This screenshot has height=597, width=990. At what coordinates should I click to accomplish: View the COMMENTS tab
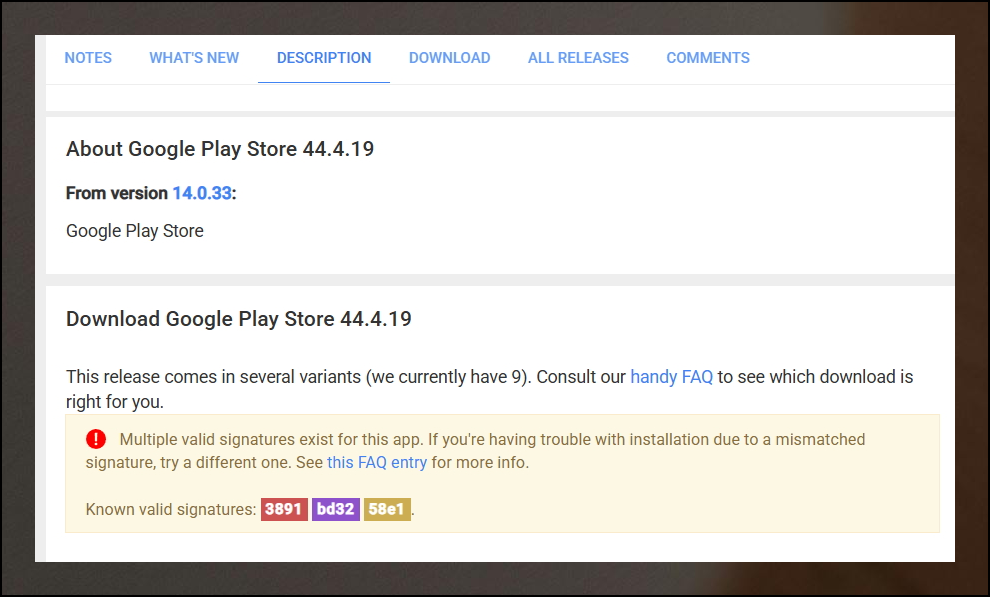708,58
